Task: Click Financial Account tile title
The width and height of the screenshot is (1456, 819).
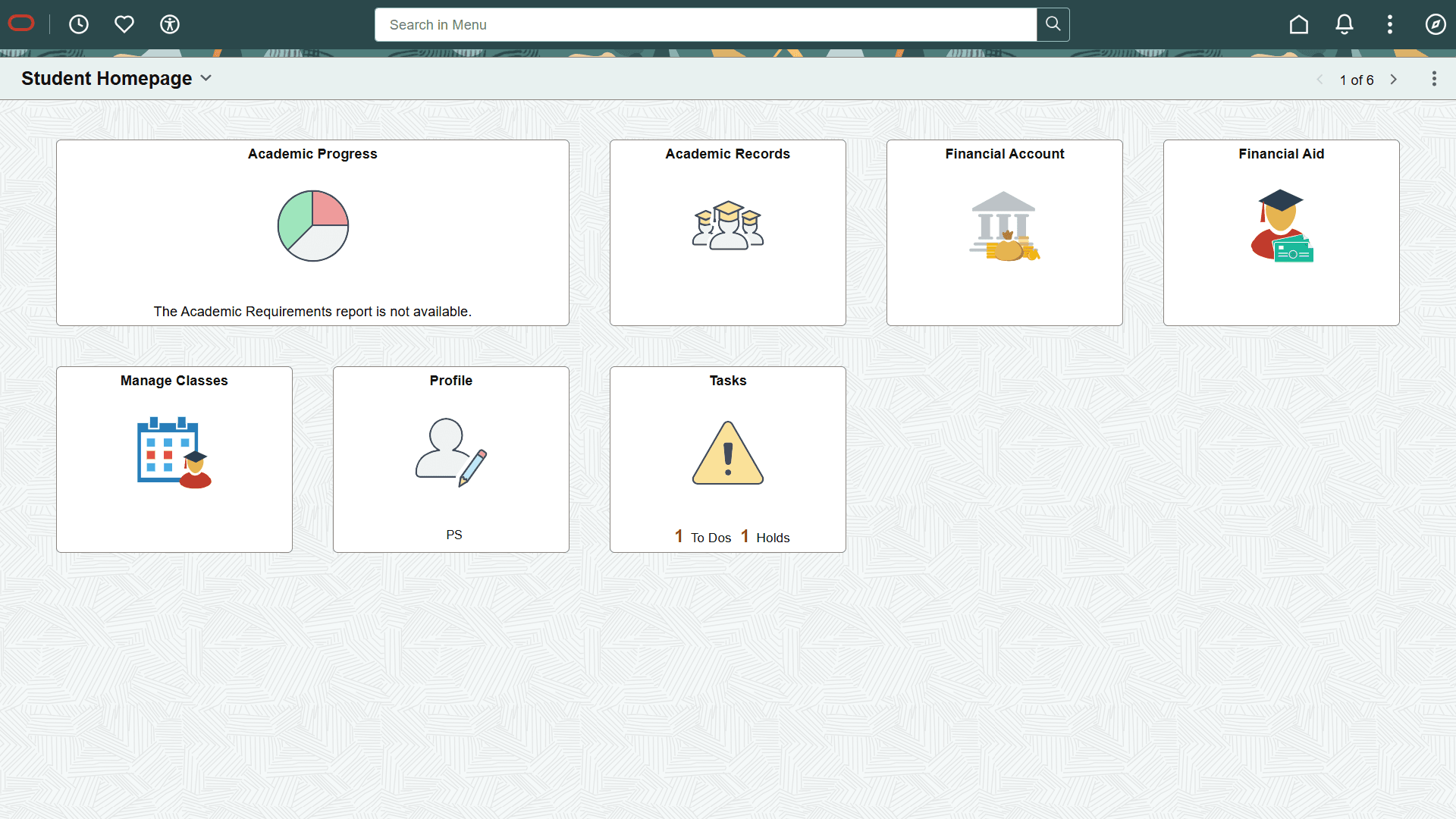Action: (1005, 154)
